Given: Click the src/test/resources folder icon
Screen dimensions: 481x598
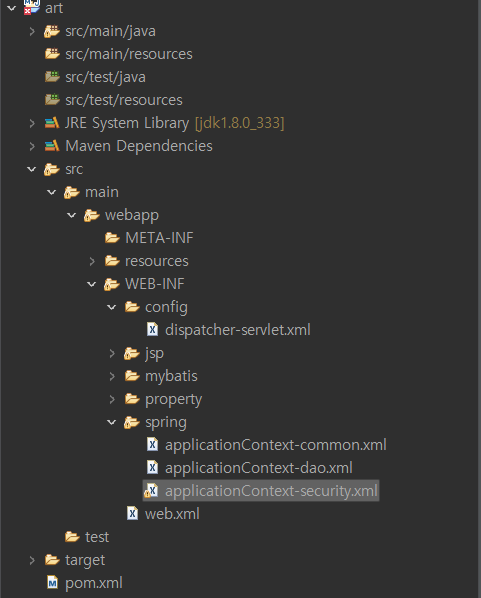Looking at the screenshot, I should 52,100.
